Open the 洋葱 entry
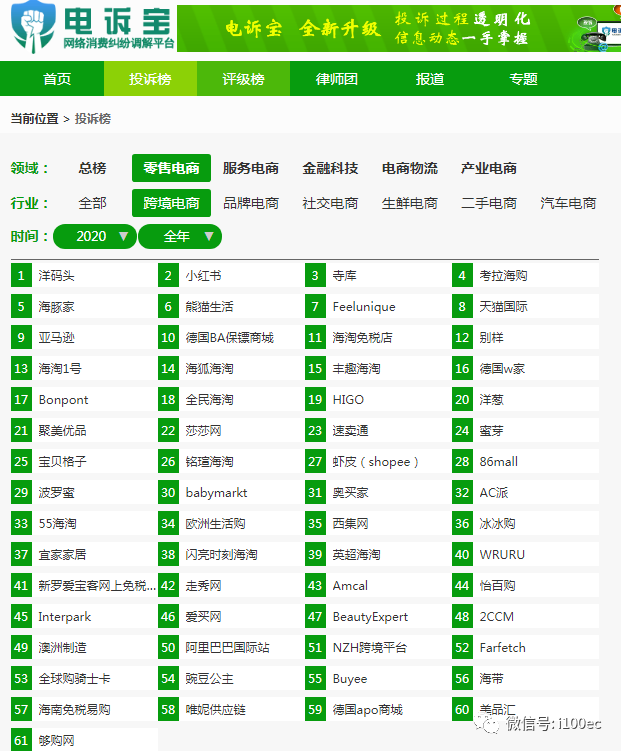 tap(525, 399)
